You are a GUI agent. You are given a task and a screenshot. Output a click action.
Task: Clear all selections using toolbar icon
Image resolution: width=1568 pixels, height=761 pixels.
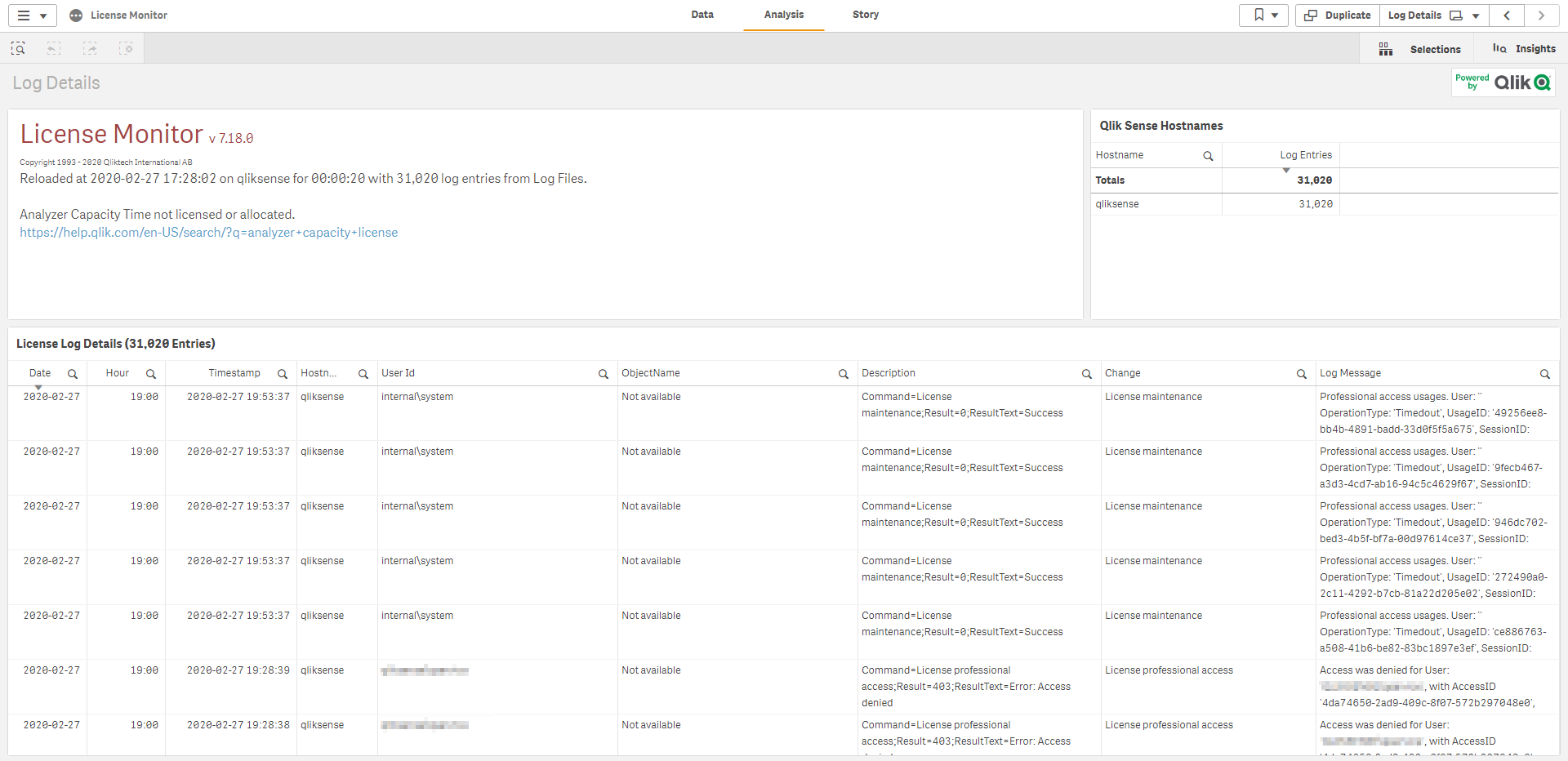click(x=126, y=49)
